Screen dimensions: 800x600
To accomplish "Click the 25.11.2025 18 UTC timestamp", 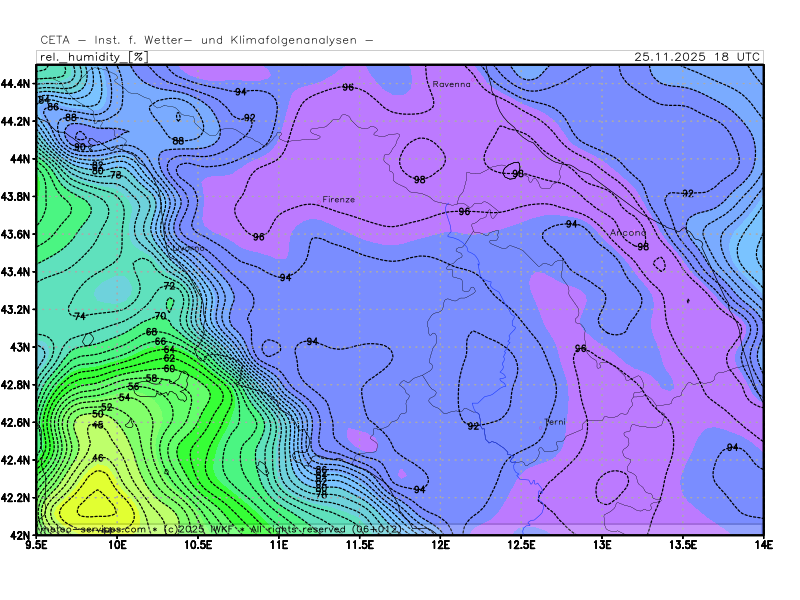I will [x=697, y=57].
